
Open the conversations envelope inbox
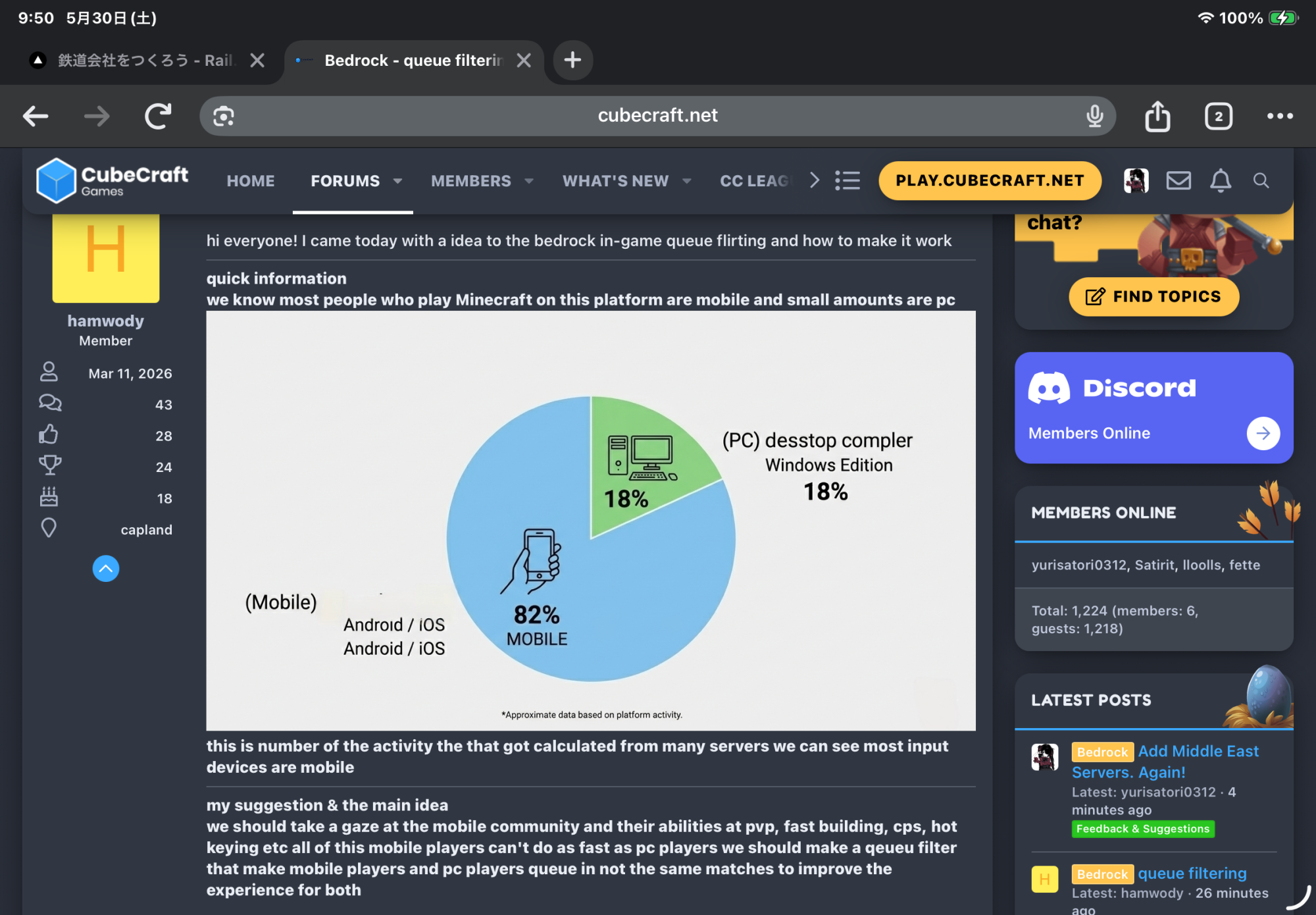(1178, 180)
